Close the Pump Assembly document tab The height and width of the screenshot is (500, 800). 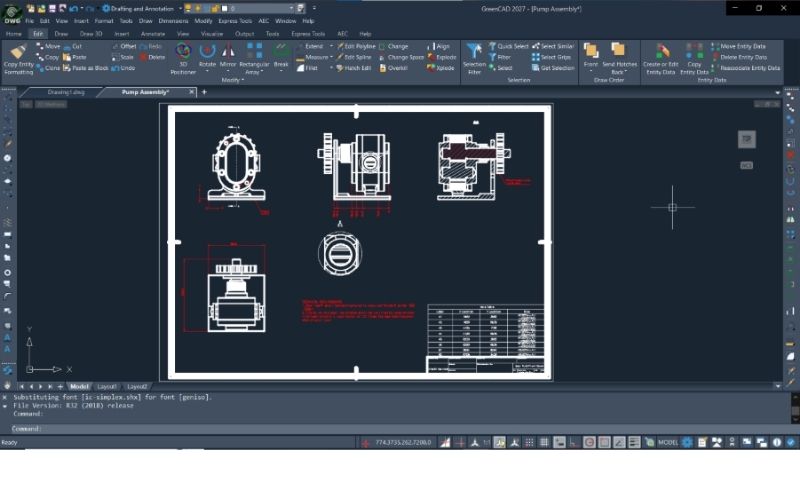point(192,92)
